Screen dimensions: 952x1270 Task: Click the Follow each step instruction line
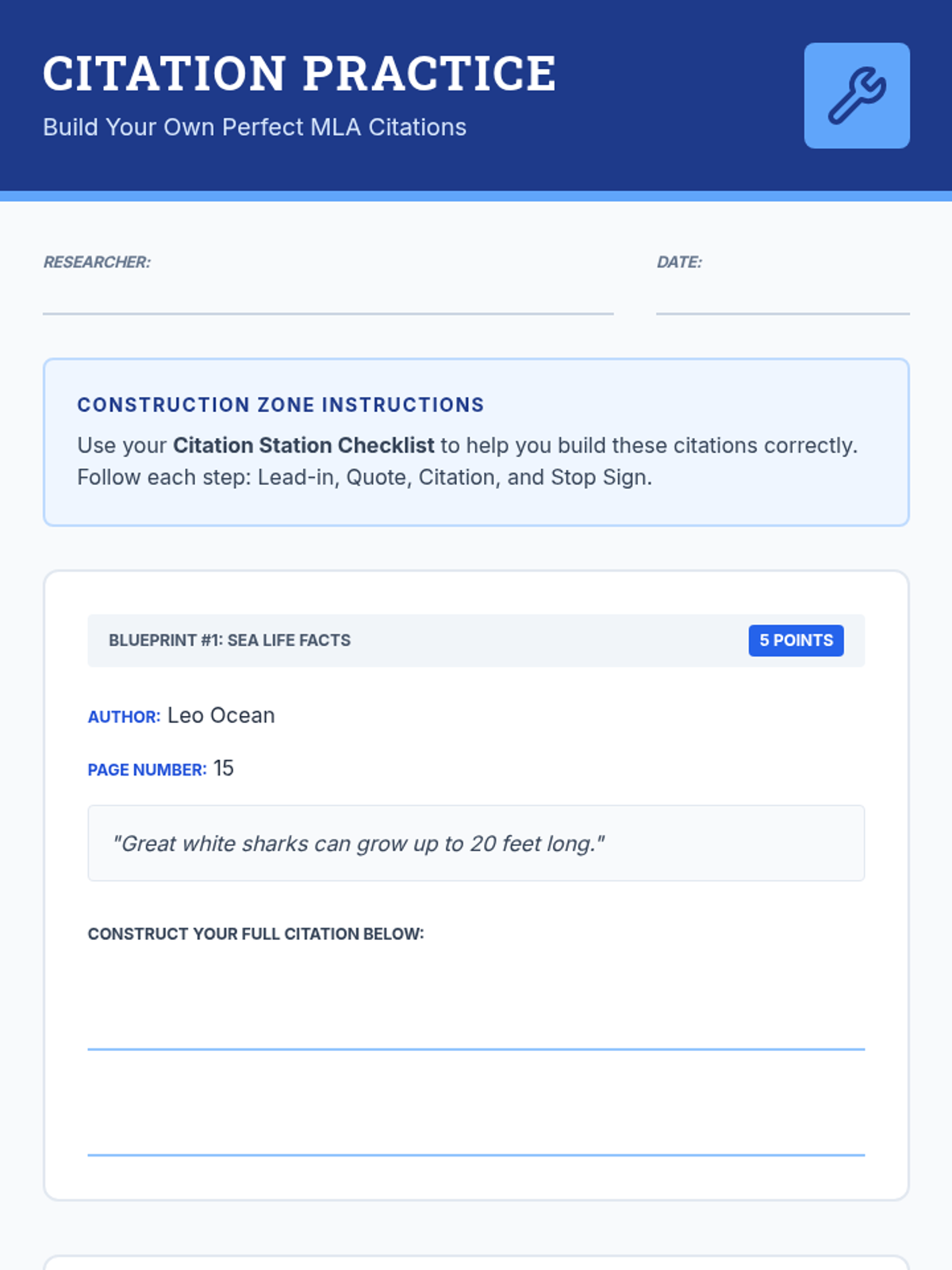pyautogui.click(x=364, y=477)
